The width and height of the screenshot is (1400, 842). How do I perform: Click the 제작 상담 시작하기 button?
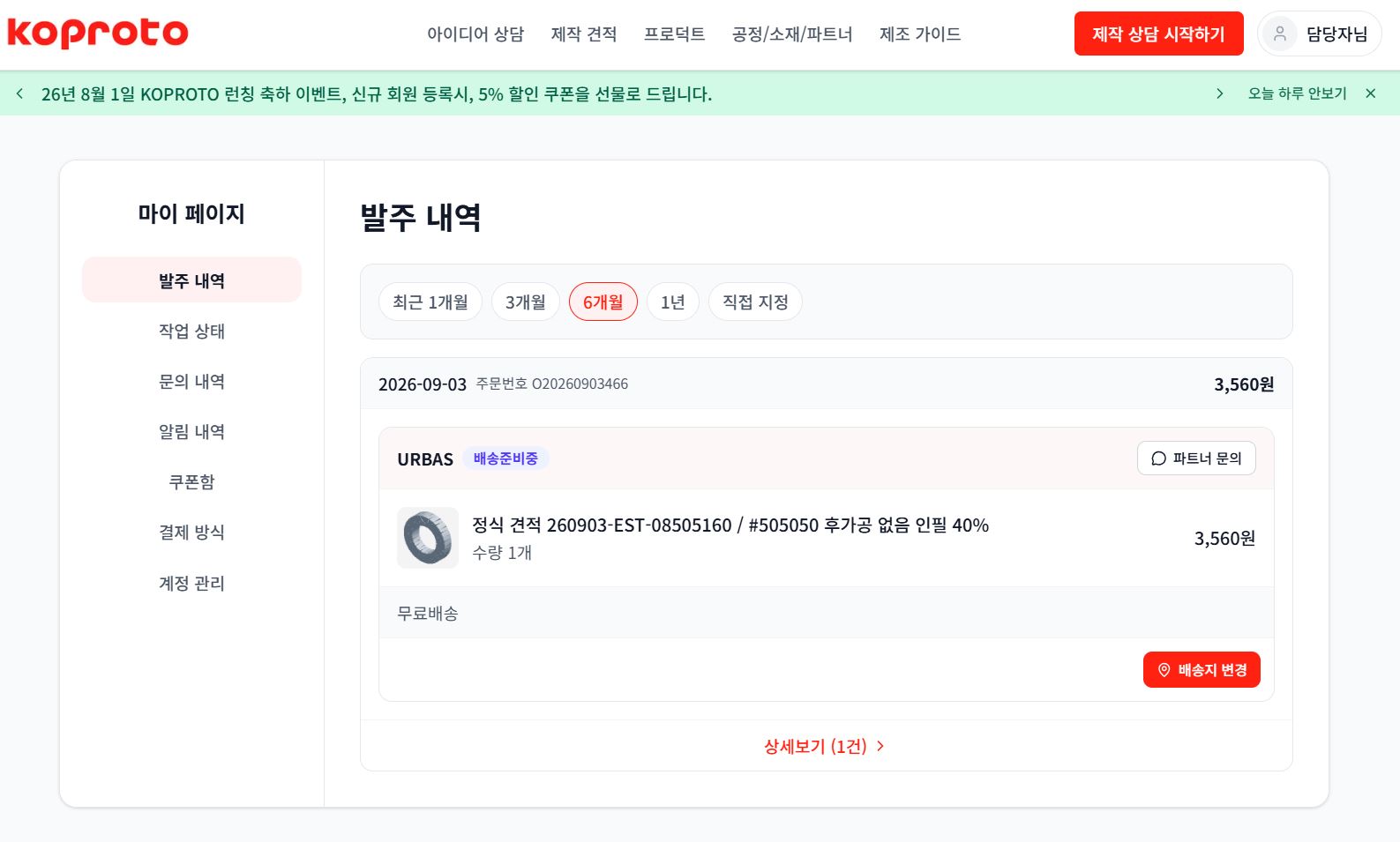tap(1158, 34)
